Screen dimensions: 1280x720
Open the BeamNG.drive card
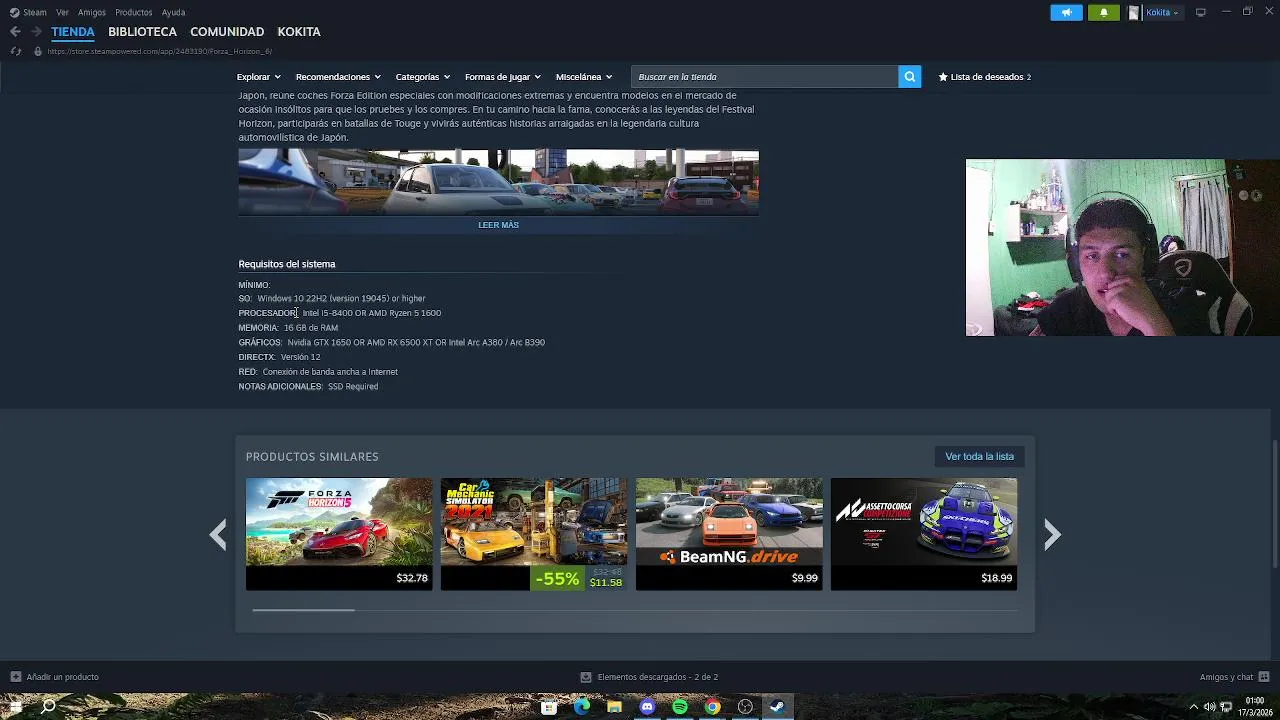click(x=729, y=533)
